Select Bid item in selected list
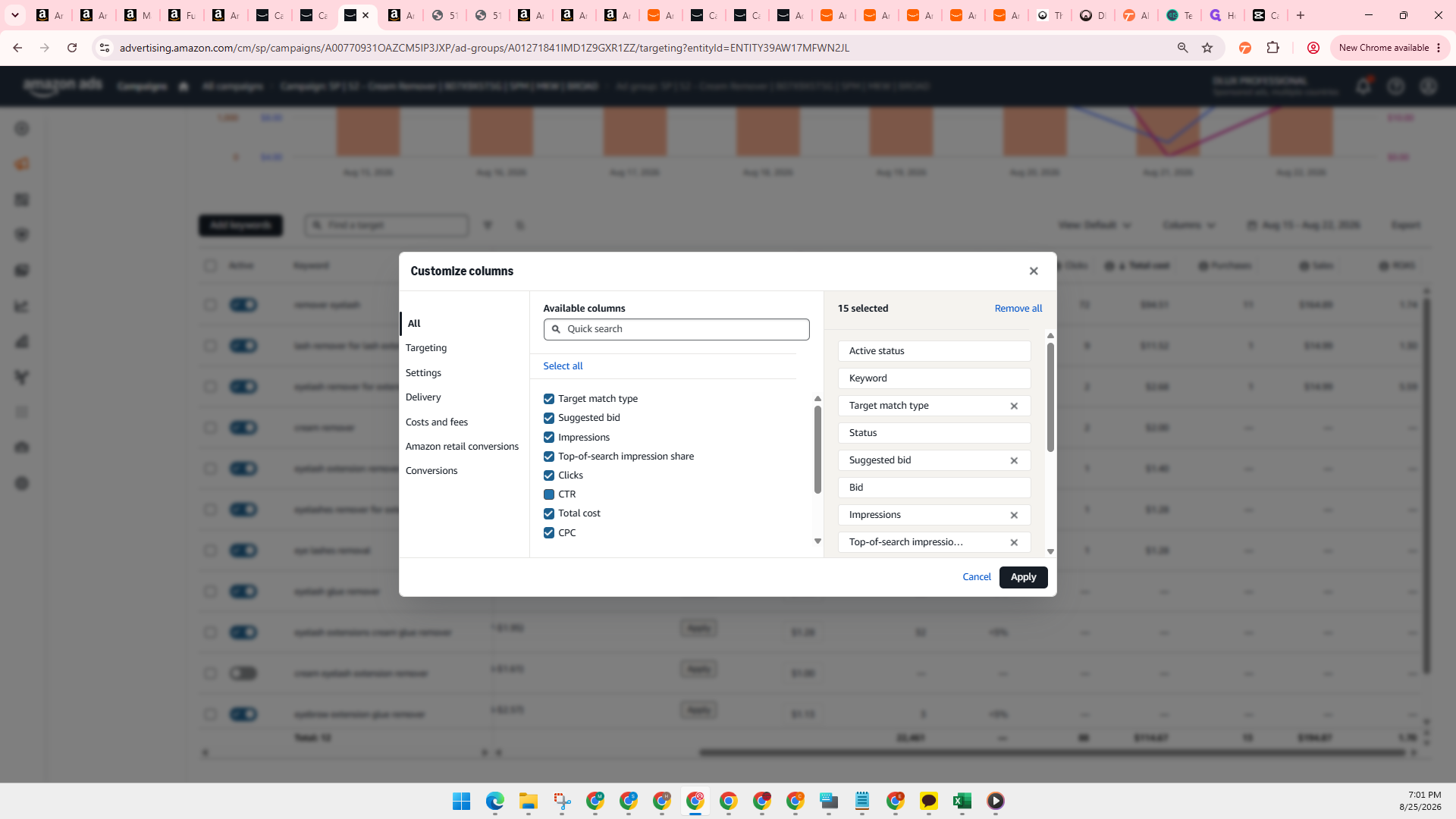Screen dimensions: 1456x819 click(x=934, y=488)
